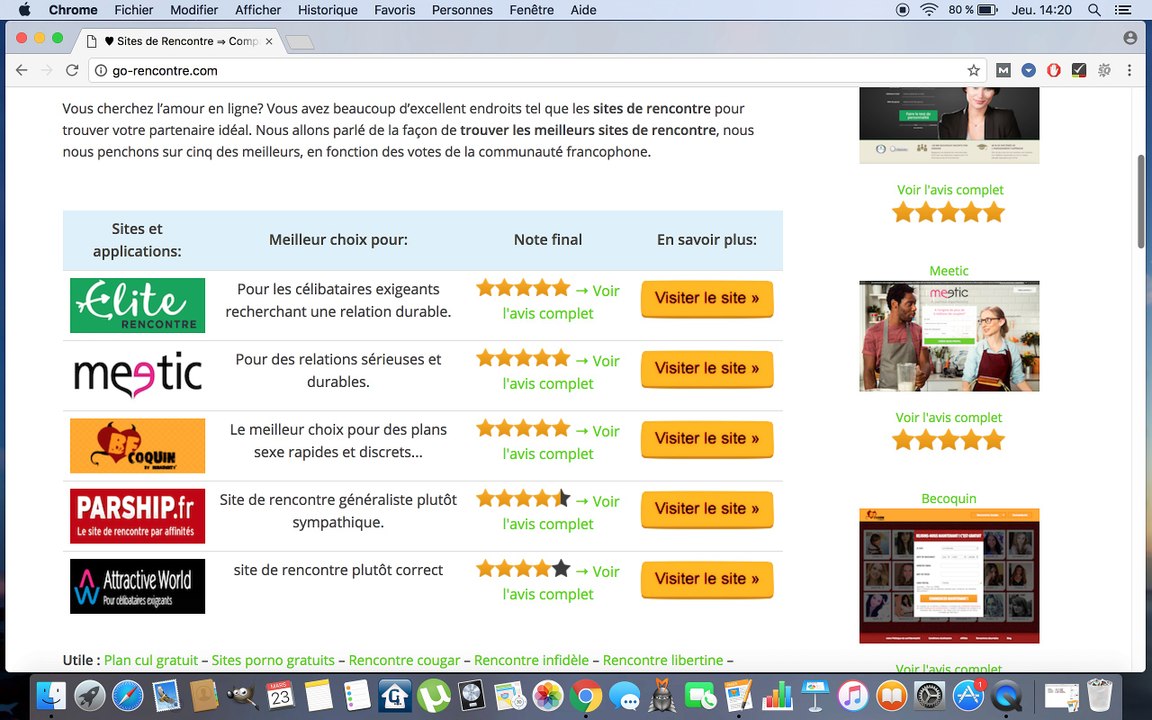Viewport: 1152px width, 720px height.
Task: Go back with the browser back arrow
Action: 21,71
